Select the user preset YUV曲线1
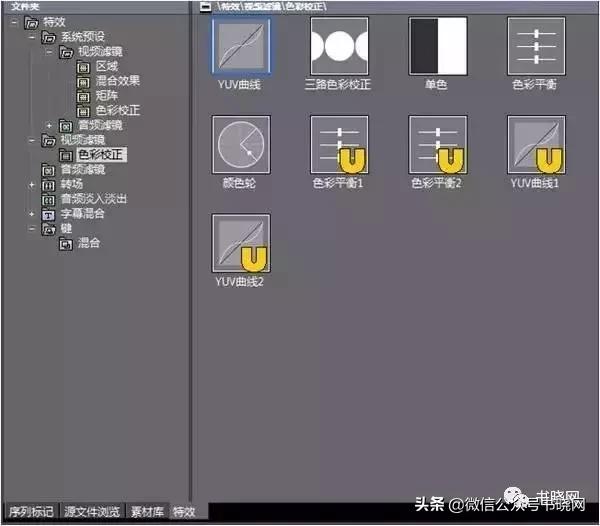The image size is (600, 526). tap(536, 145)
